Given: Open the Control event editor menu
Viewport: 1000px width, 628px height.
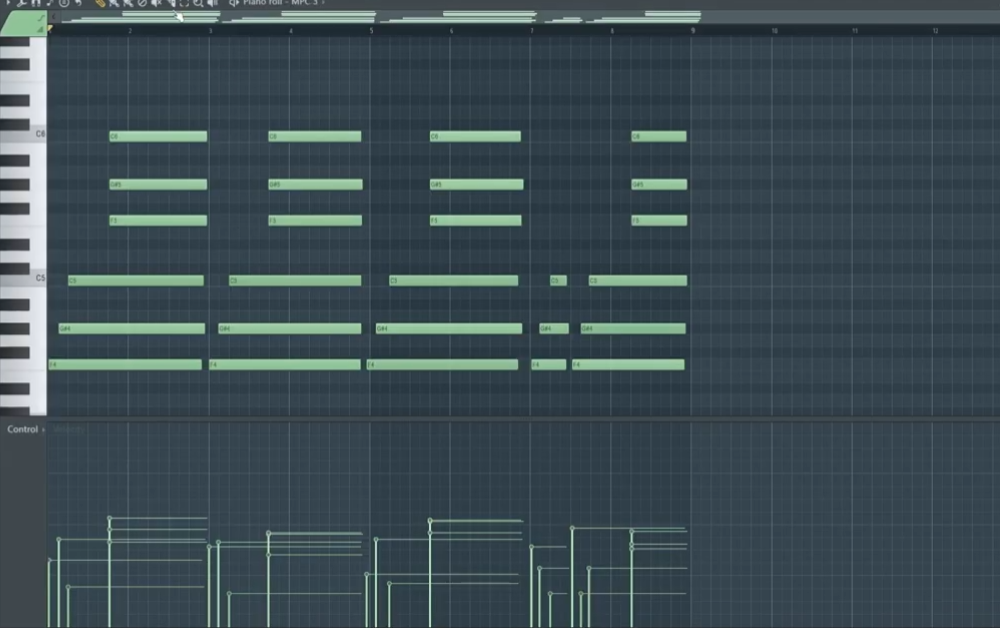Looking at the screenshot, I should pyautogui.click(x=22, y=429).
